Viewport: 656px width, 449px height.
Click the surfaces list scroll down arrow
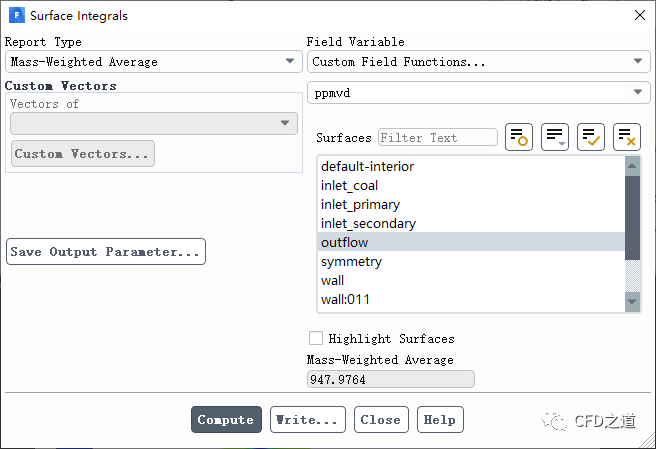(632, 301)
